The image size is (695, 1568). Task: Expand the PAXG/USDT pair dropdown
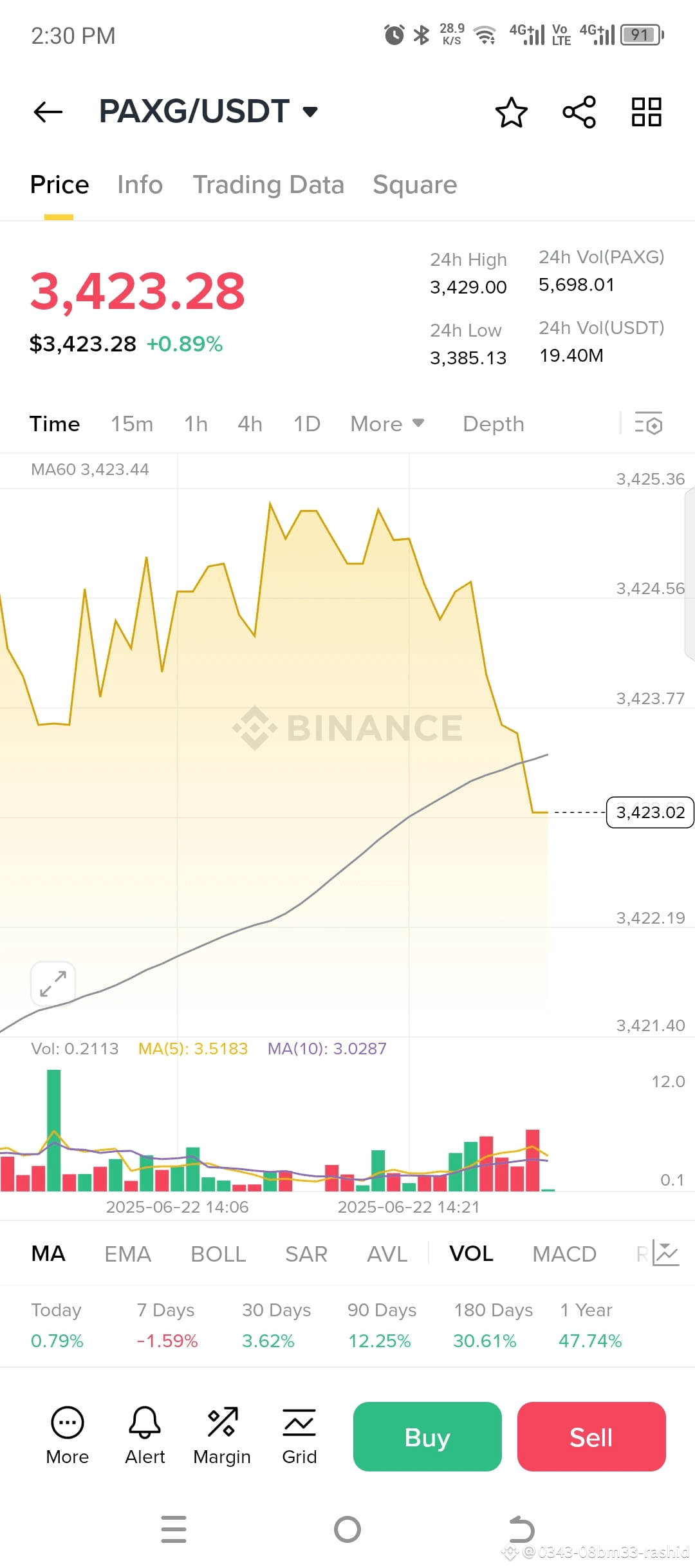pos(310,112)
